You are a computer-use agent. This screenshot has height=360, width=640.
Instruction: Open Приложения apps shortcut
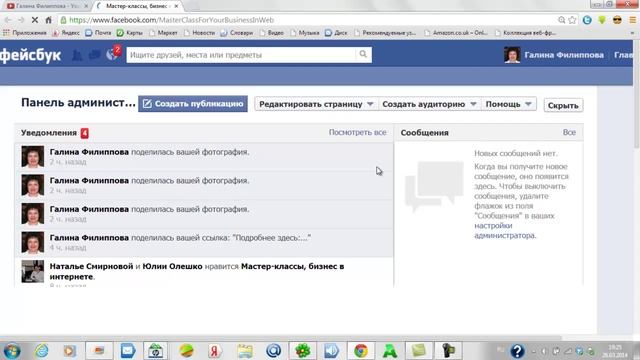click(x=25, y=33)
